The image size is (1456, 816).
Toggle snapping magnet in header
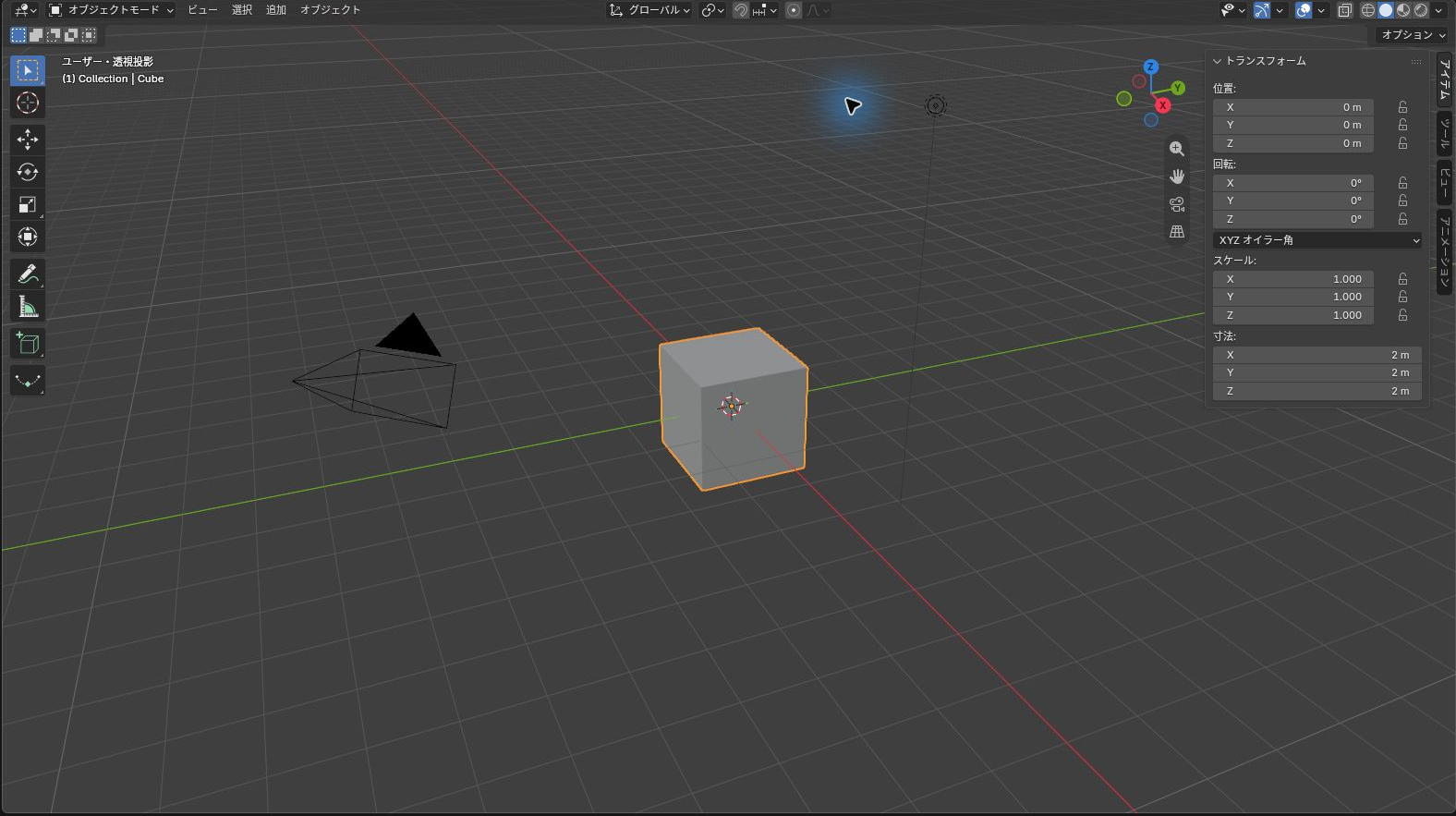coord(740,10)
